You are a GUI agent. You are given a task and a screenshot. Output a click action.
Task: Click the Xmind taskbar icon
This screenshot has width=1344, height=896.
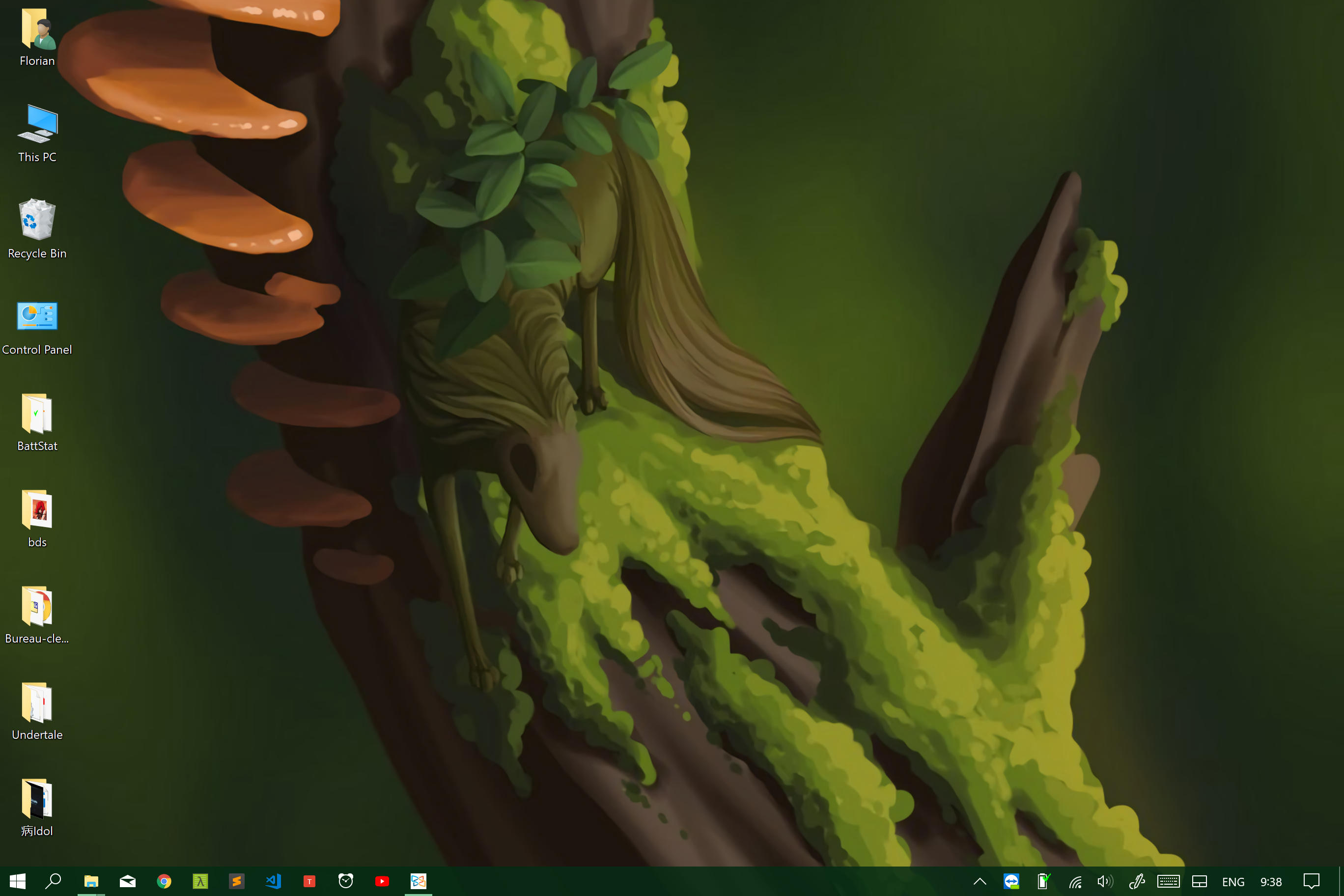point(419,881)
